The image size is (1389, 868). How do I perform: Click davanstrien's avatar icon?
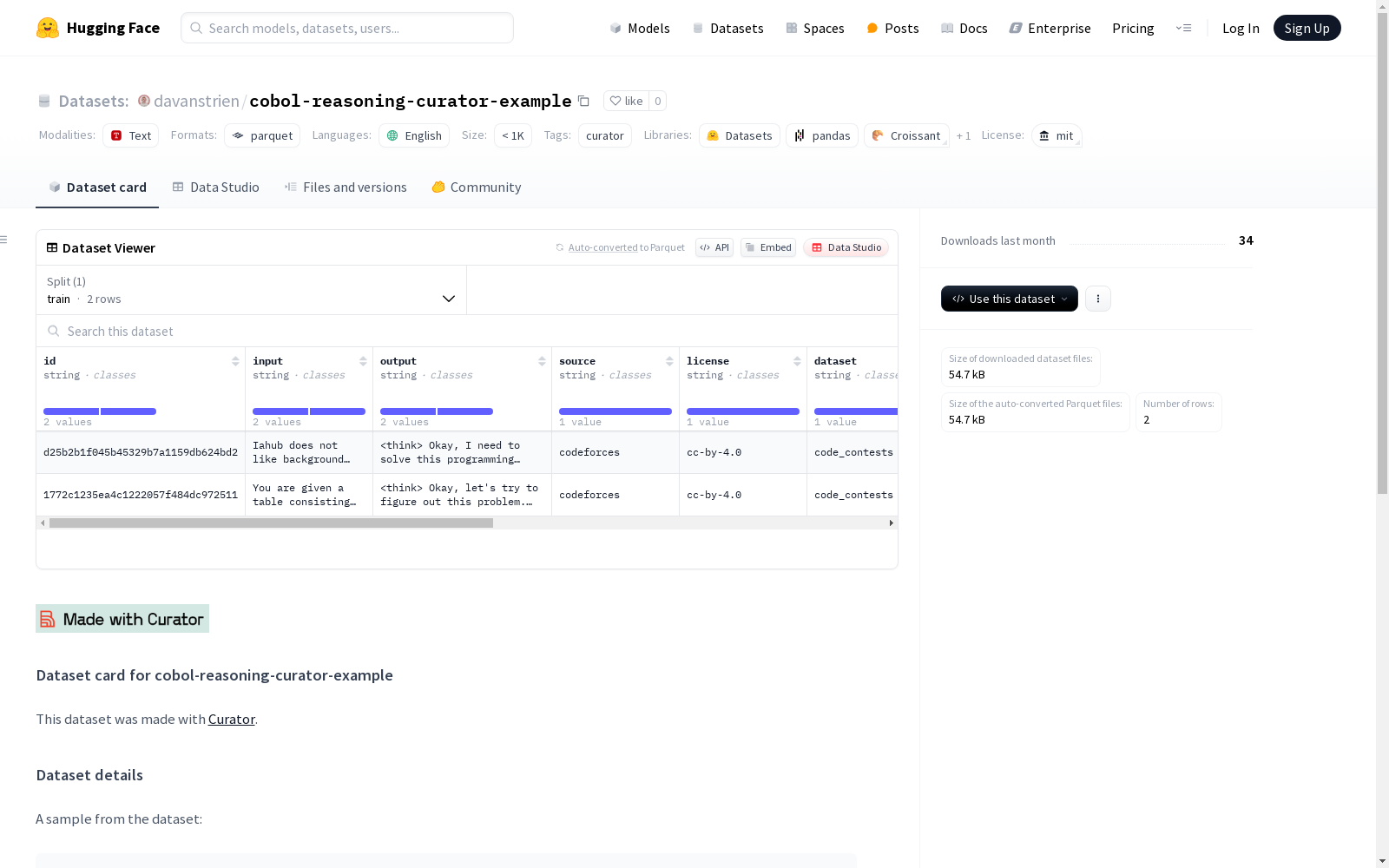pyautogui.click(x=144, y=101)
